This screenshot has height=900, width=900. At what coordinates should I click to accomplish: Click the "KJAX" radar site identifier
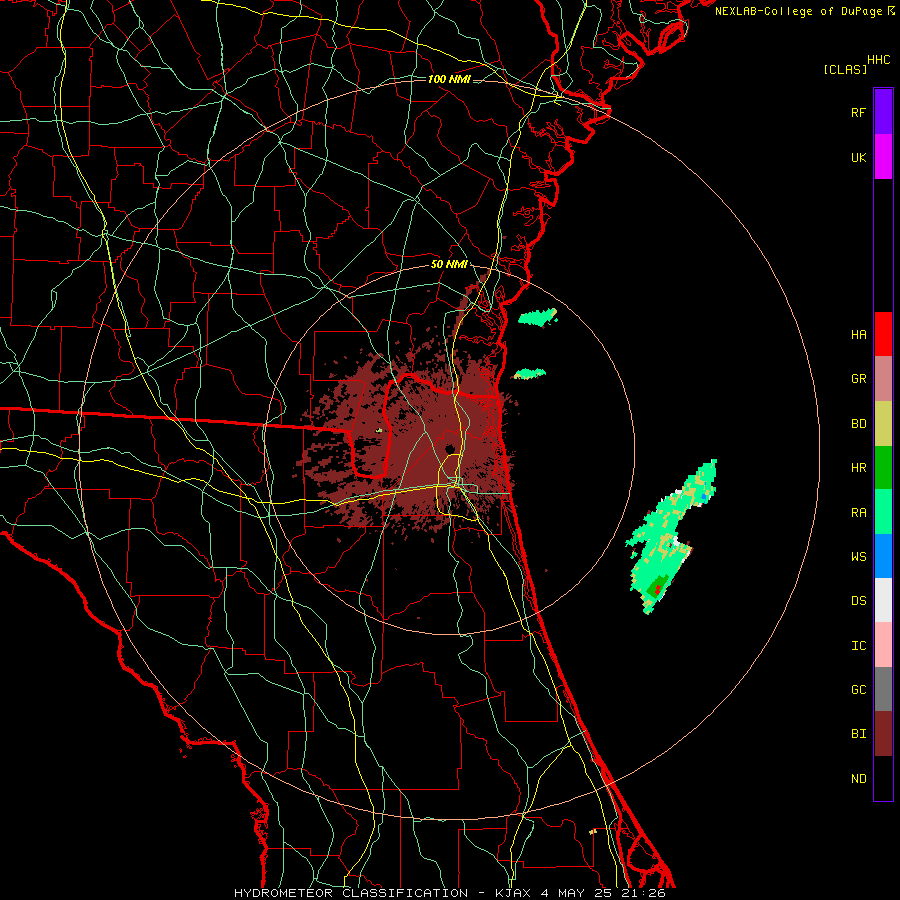coord(513,893)
